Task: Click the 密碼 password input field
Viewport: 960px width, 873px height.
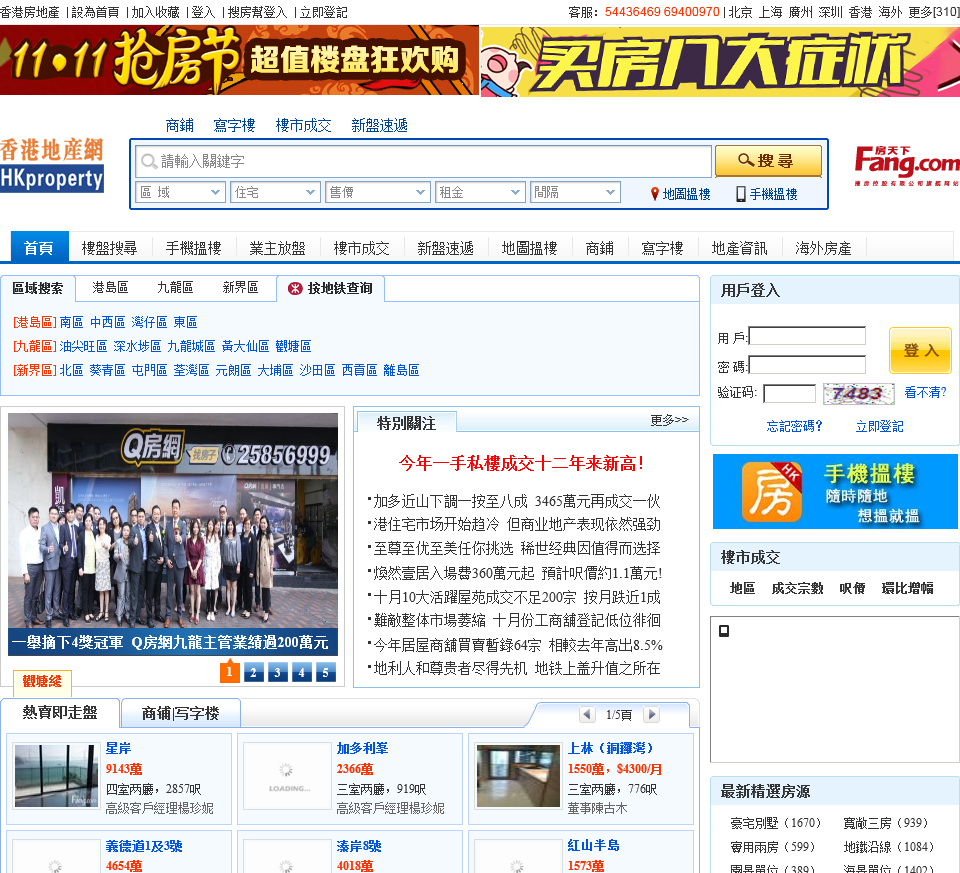Action: pos(808,365)
